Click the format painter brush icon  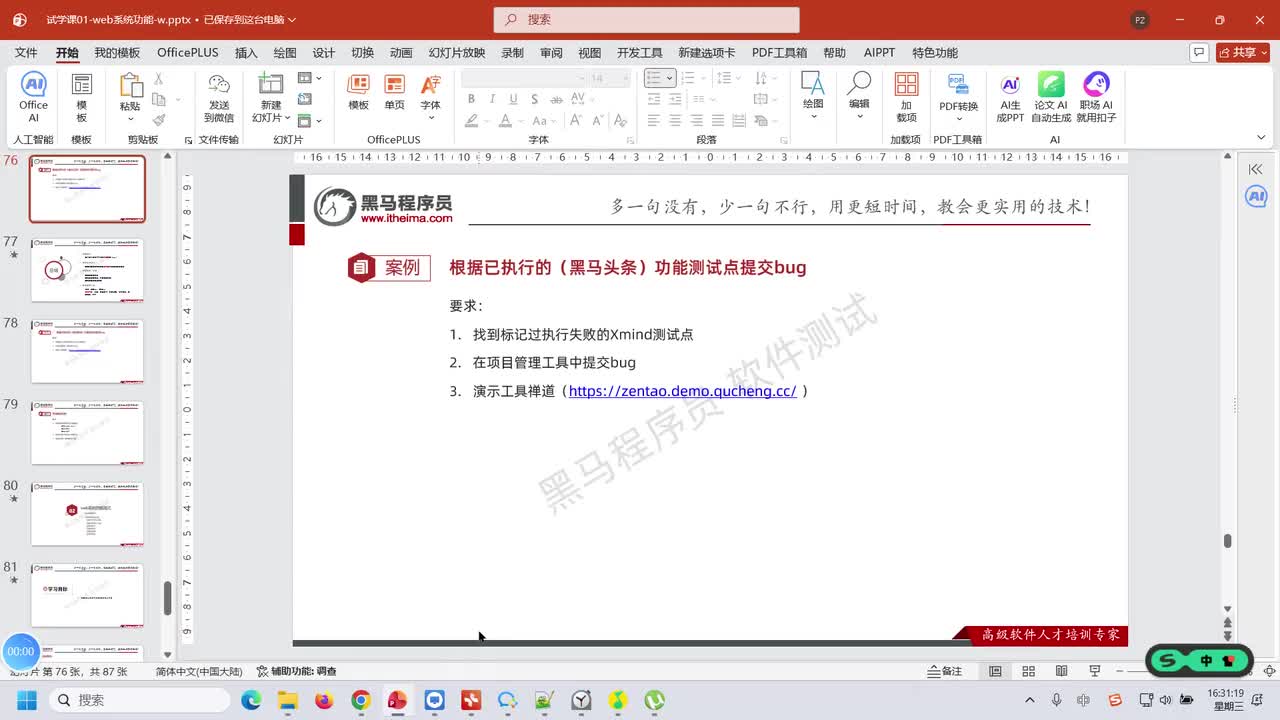pyautogui.click(x=158, y=119)
